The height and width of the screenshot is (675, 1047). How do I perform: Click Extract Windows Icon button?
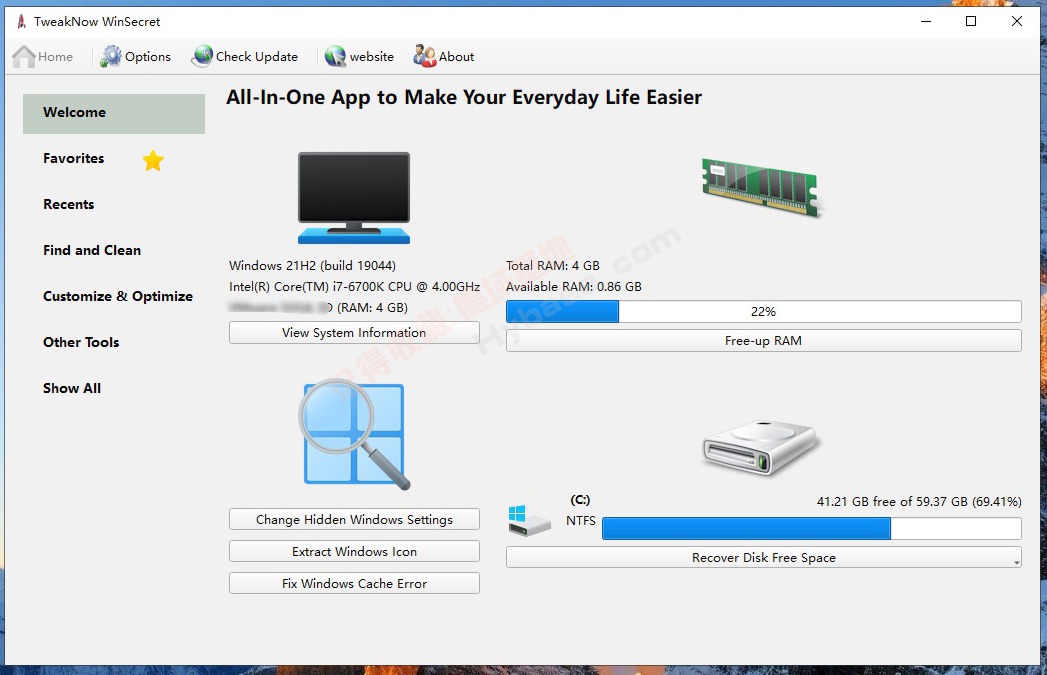click(354, 551)
